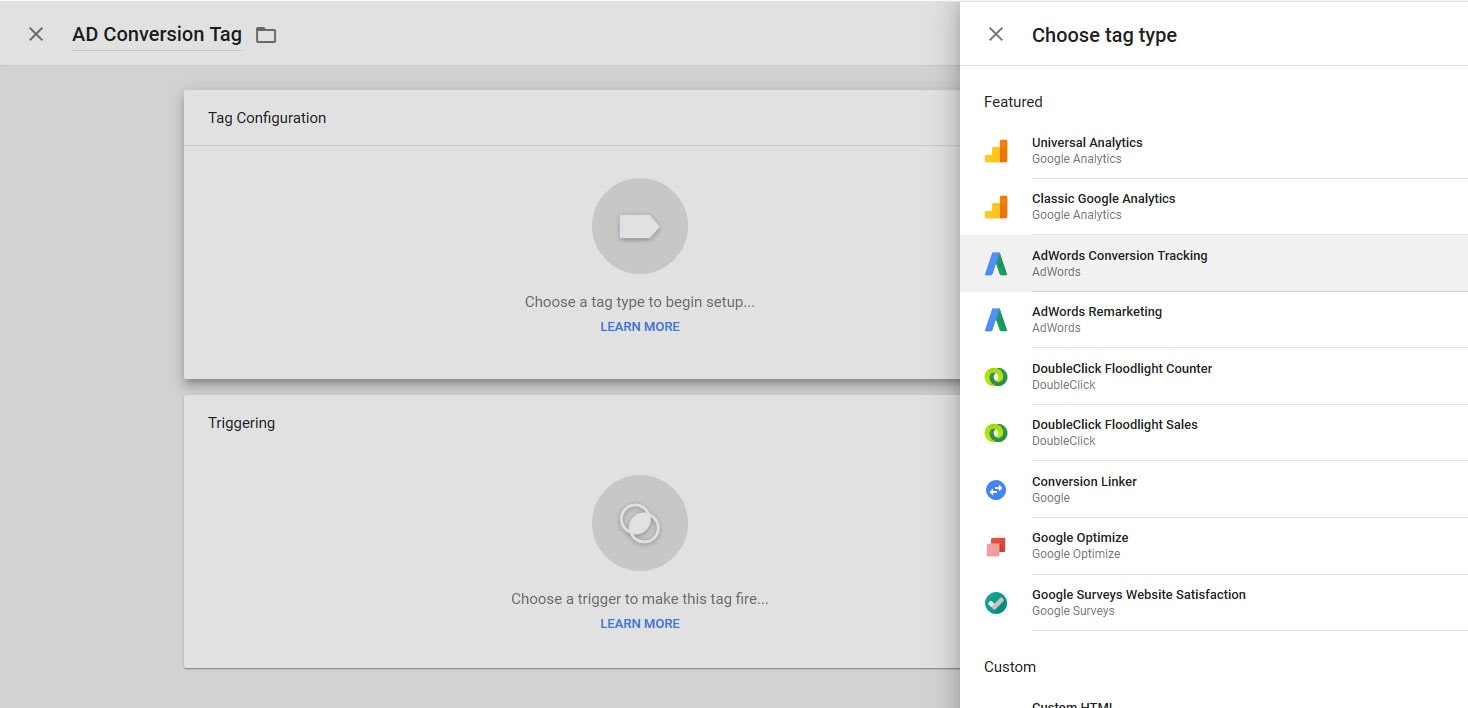This screenshot has width=1468, height=708.
Task: Click the Tag Configuration card heading
Action: (267, 118)
